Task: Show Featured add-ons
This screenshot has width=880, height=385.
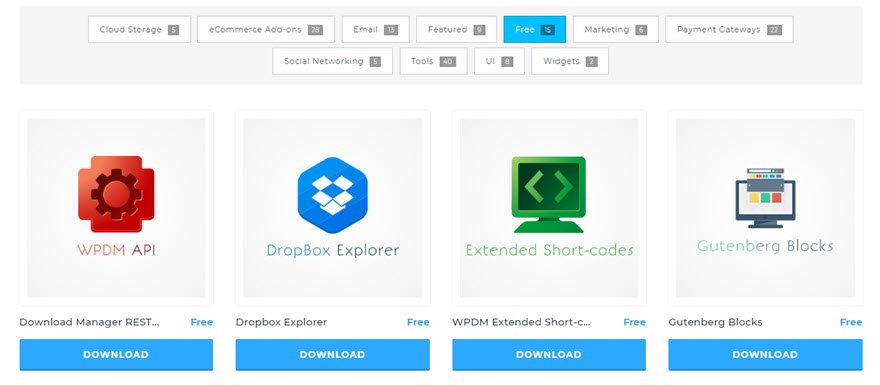Action: tap(456, 29)
